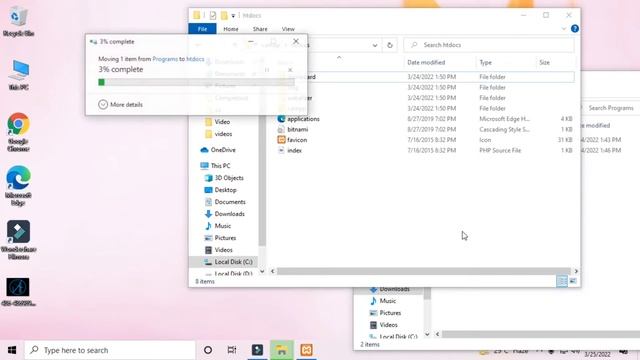Open This PC desktop icon
This screenshot has height=360, width=640.
click(18, 75)
